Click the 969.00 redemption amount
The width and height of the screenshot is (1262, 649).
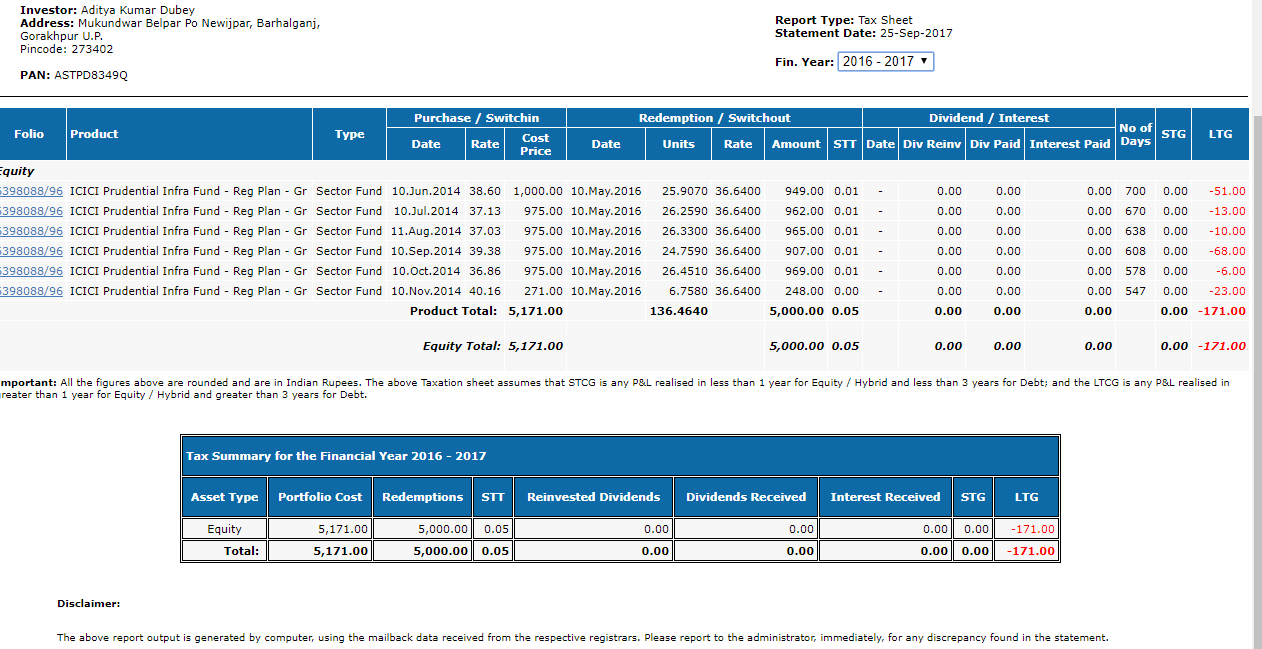[805, 271]
